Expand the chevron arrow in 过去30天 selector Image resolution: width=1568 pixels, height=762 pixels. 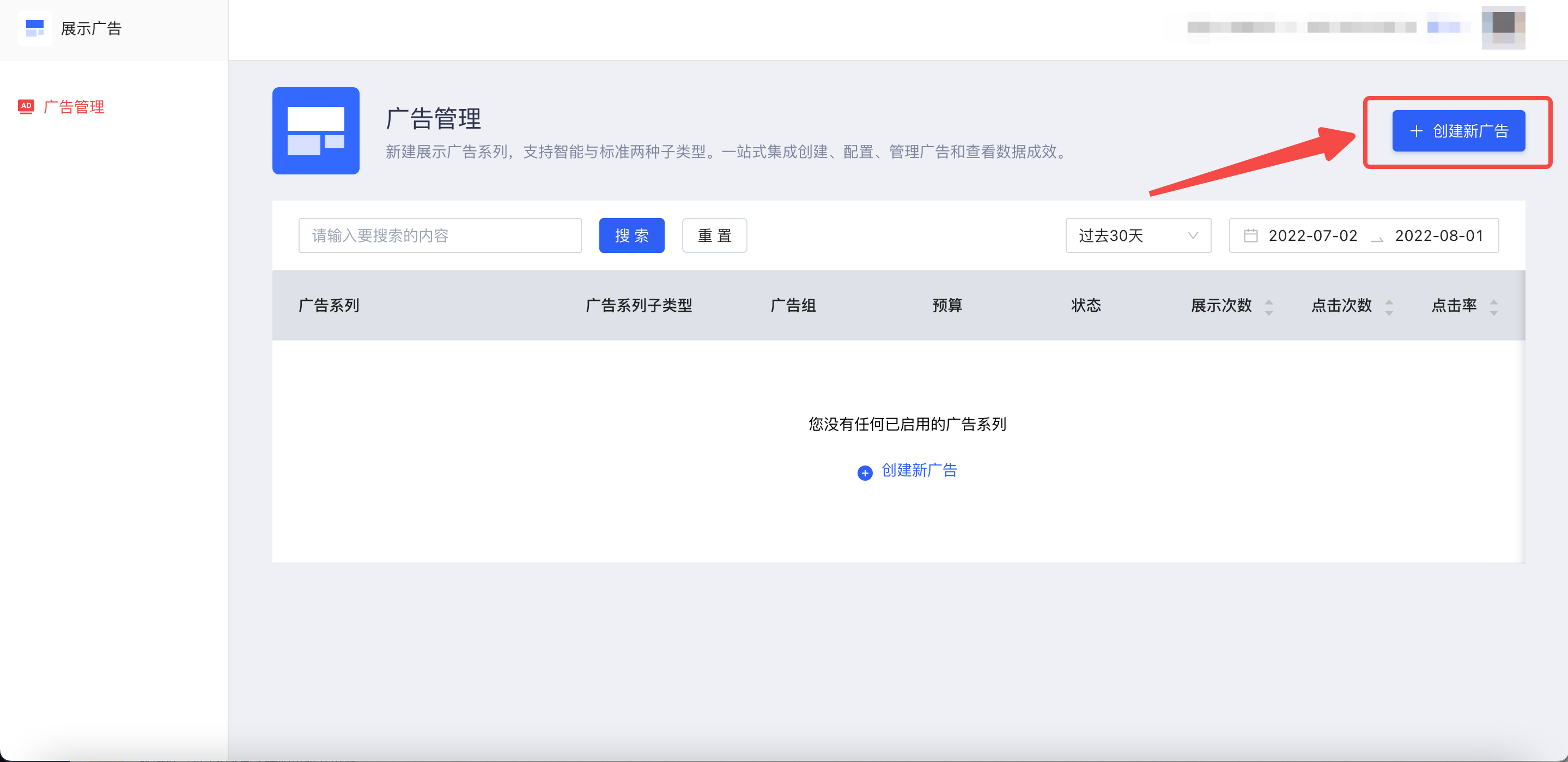click(x=1193, y=235)
